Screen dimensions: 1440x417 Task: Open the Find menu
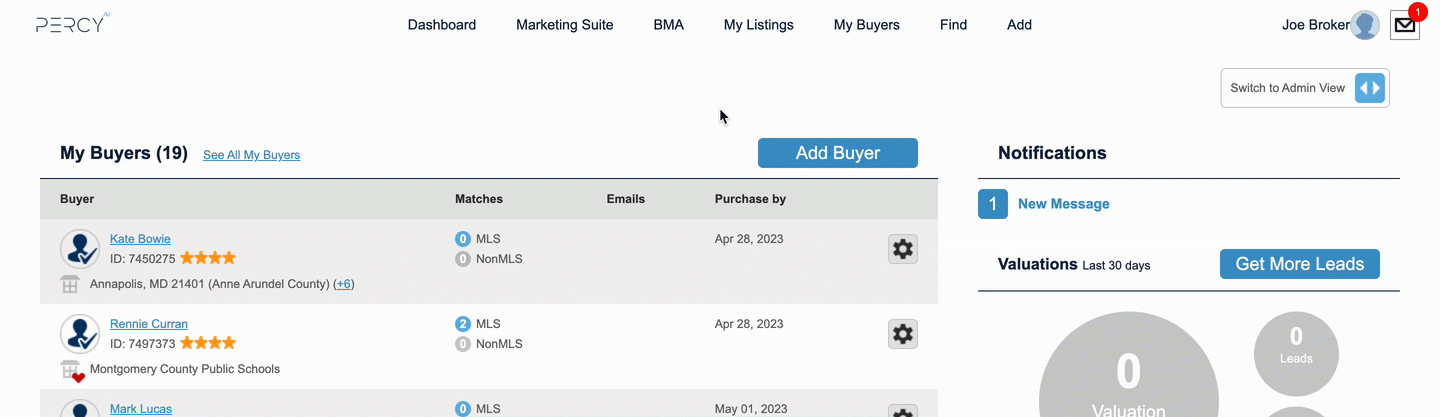tap(954, 25)
